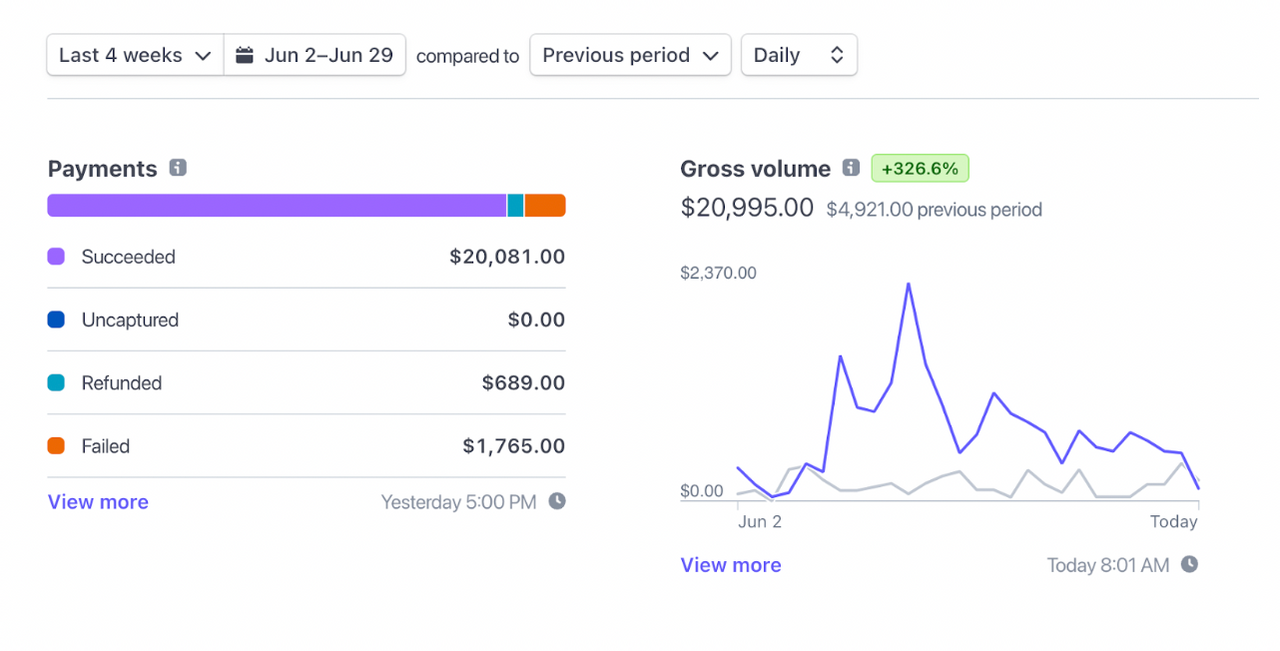Click the +326.6% growth badge
Screen dimensions: 1280x651
tap(919, 168)
